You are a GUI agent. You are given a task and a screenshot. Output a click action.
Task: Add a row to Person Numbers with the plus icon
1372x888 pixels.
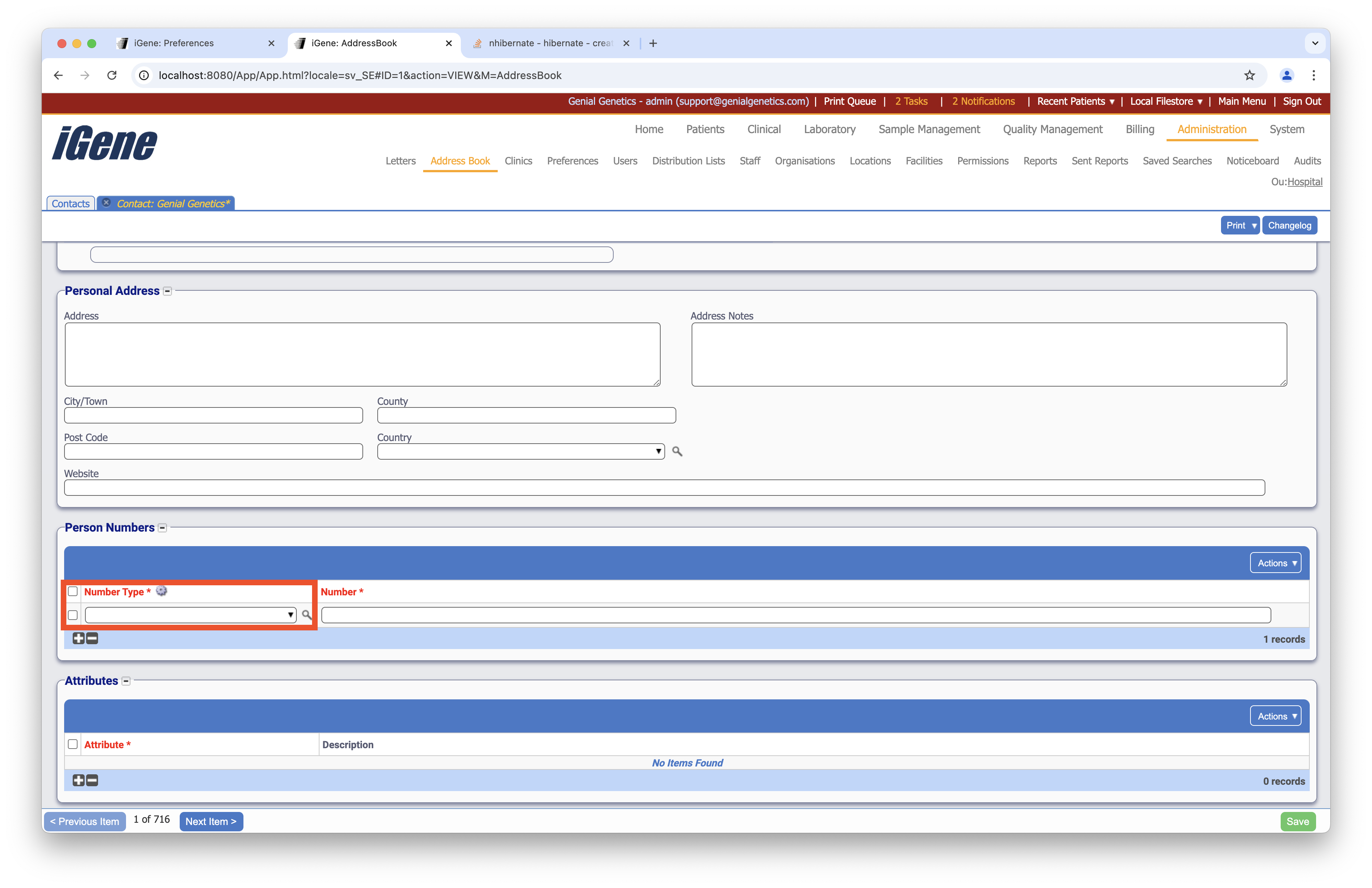(x=78, y=638)
